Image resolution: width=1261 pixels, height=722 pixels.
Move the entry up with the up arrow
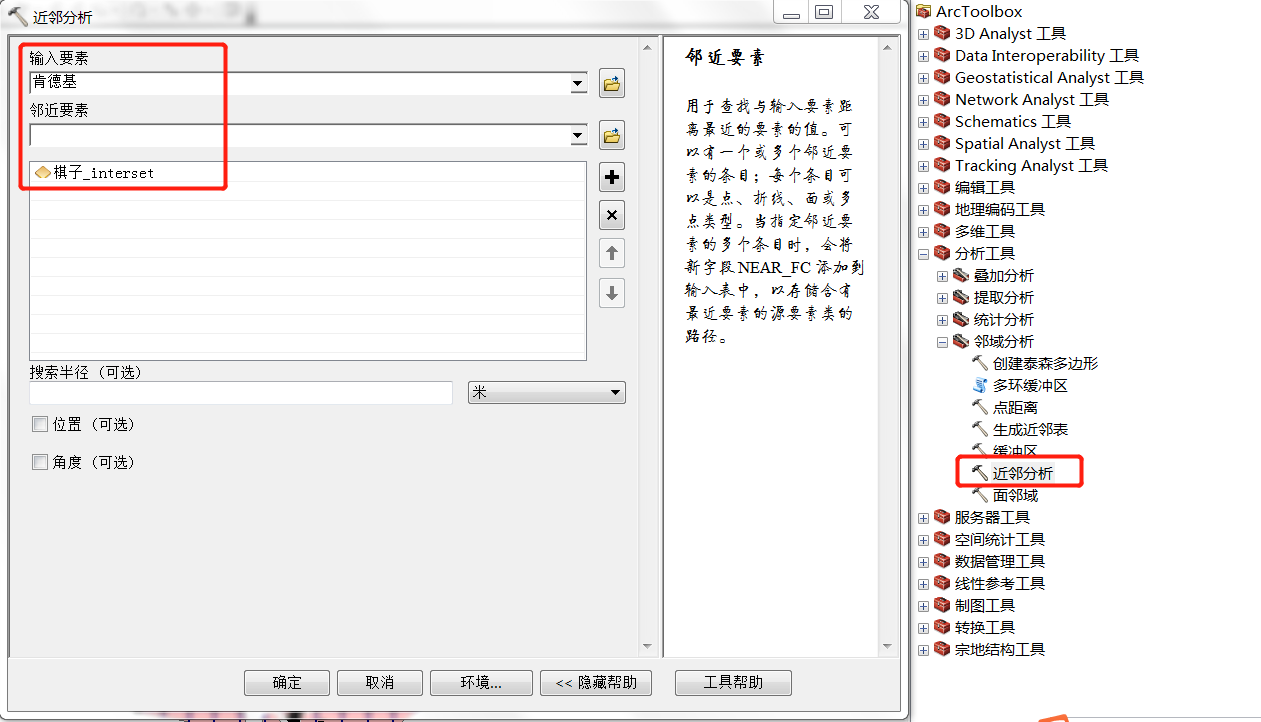point(612,254)
